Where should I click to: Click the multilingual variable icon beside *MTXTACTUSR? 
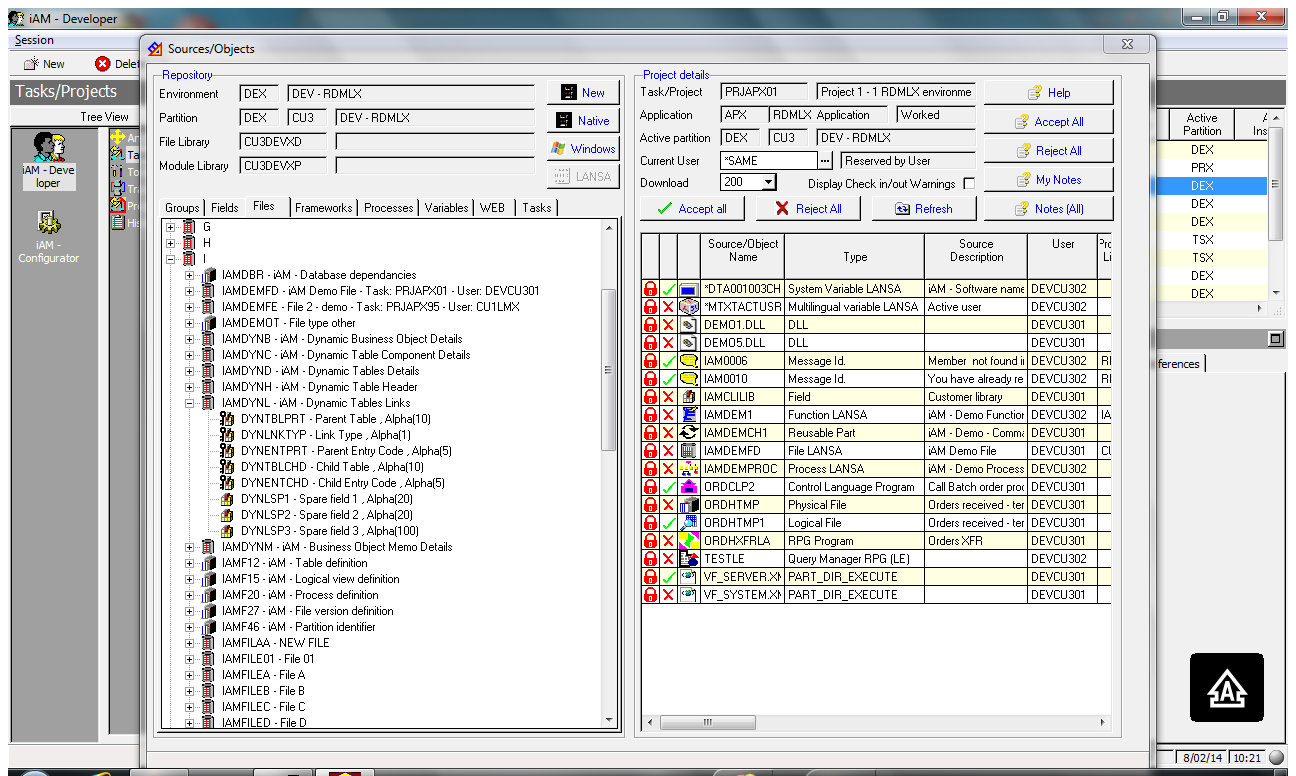(688, 307)
